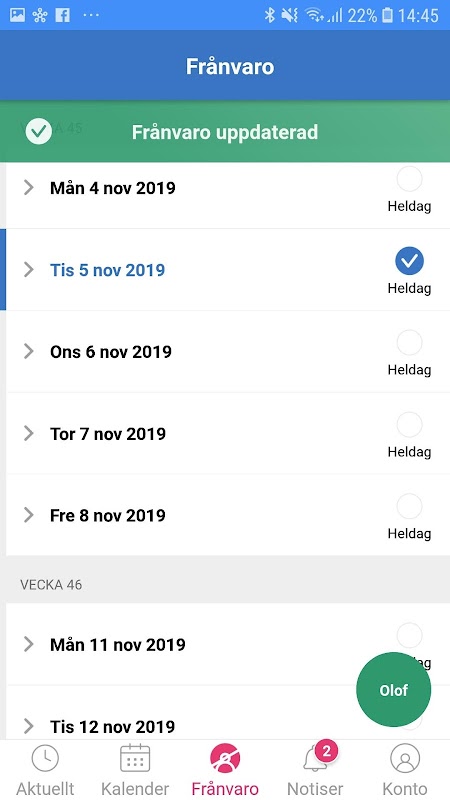This screenshot has width=450, height=800.
Task: Open the Konto profile icon
Action: (405, 759)
